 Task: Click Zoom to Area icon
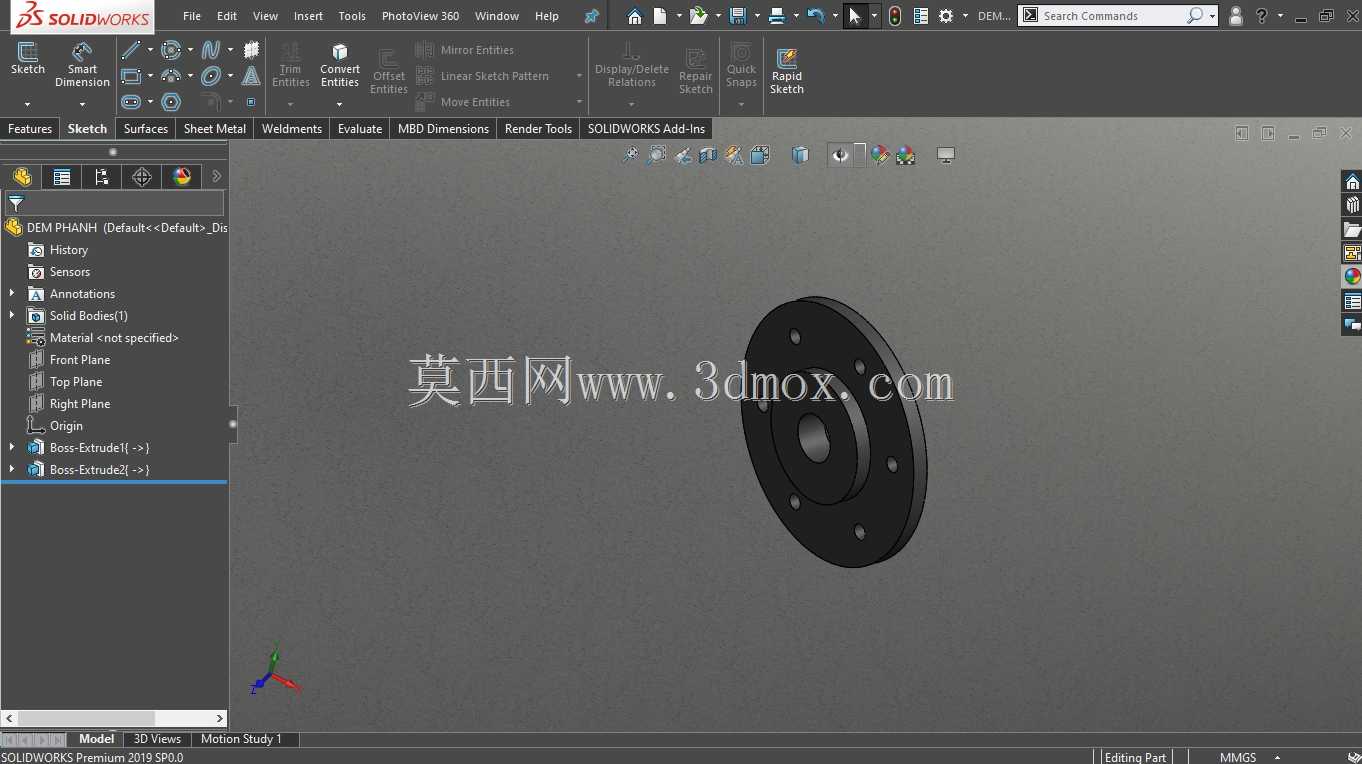click(x=656, y=155)
